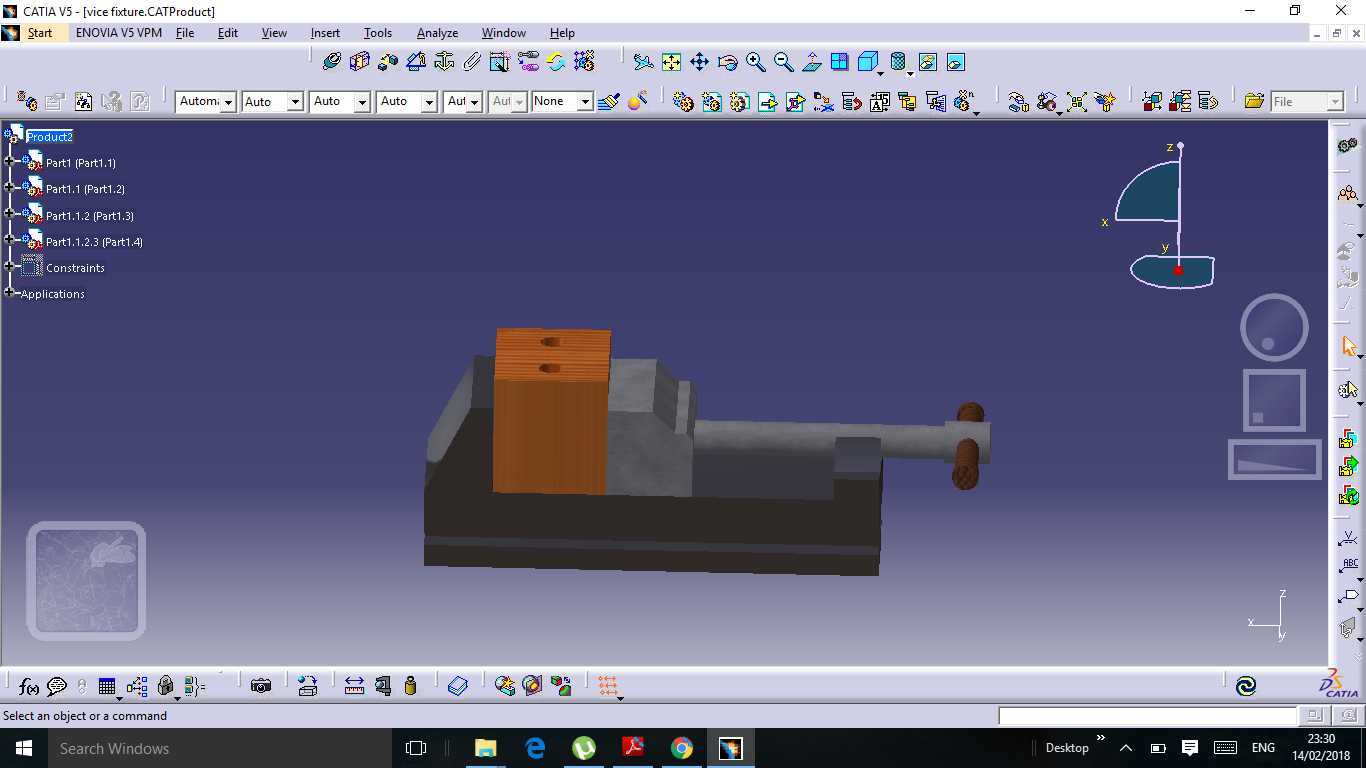The height and width of the screenshot is (768, 1366).
Task: Expand the Part1.1 (Part1.2) tree node
Action: 10,188
